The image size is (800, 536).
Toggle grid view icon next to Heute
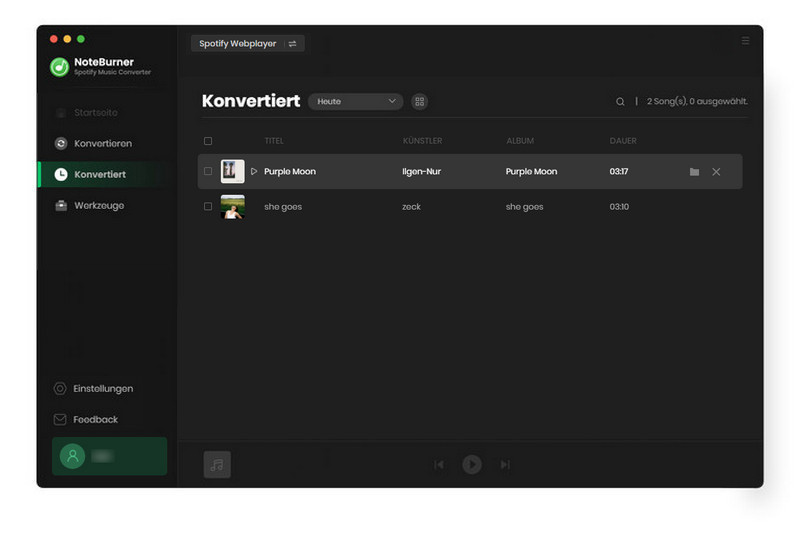click(419, 101)
